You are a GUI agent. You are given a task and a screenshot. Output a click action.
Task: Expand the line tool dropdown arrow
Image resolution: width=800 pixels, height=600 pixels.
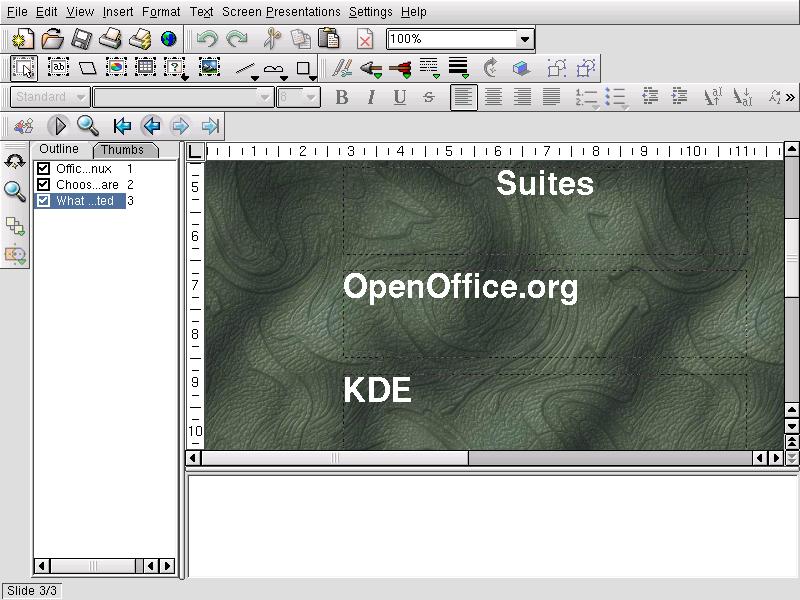tap(254, 76)
